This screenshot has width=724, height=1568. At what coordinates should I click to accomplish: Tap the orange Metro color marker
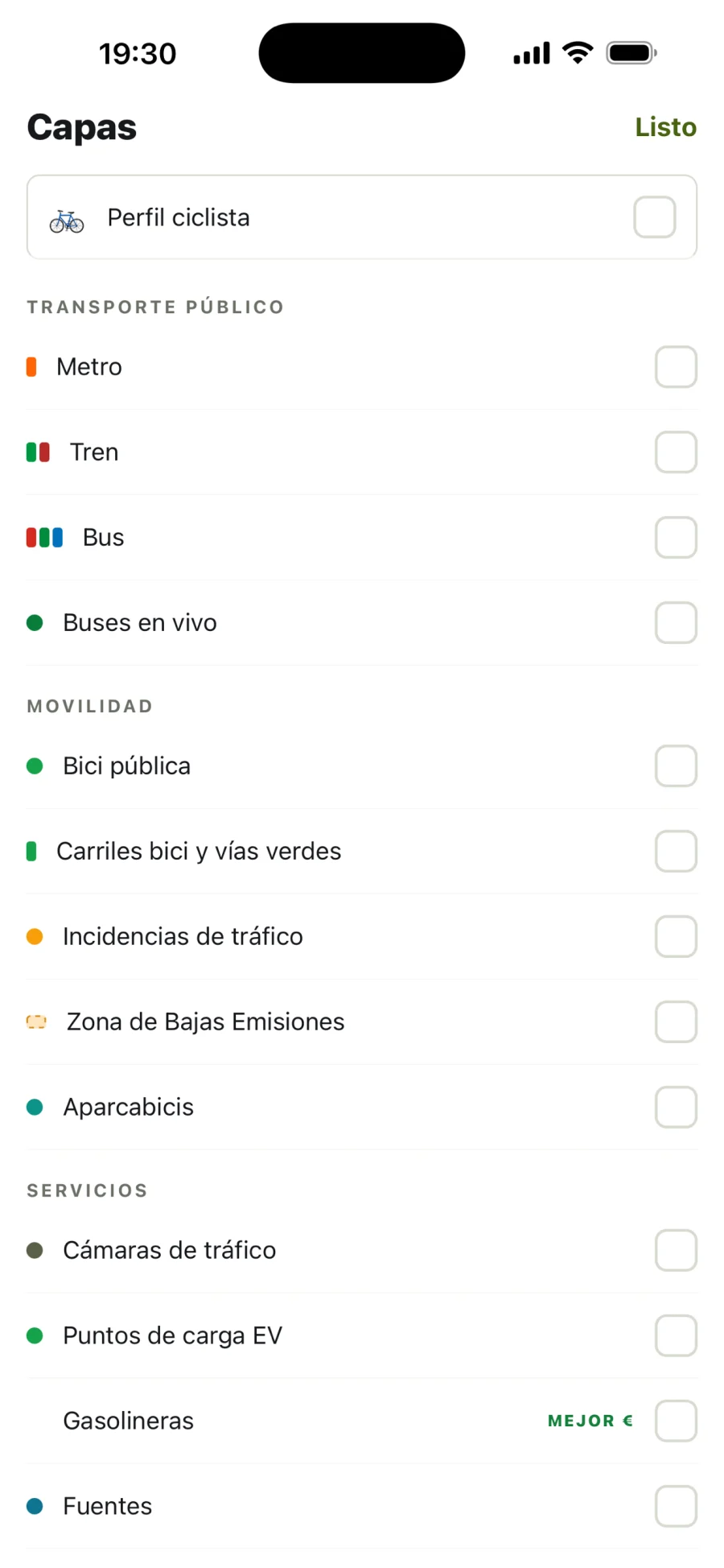point(31,367)
